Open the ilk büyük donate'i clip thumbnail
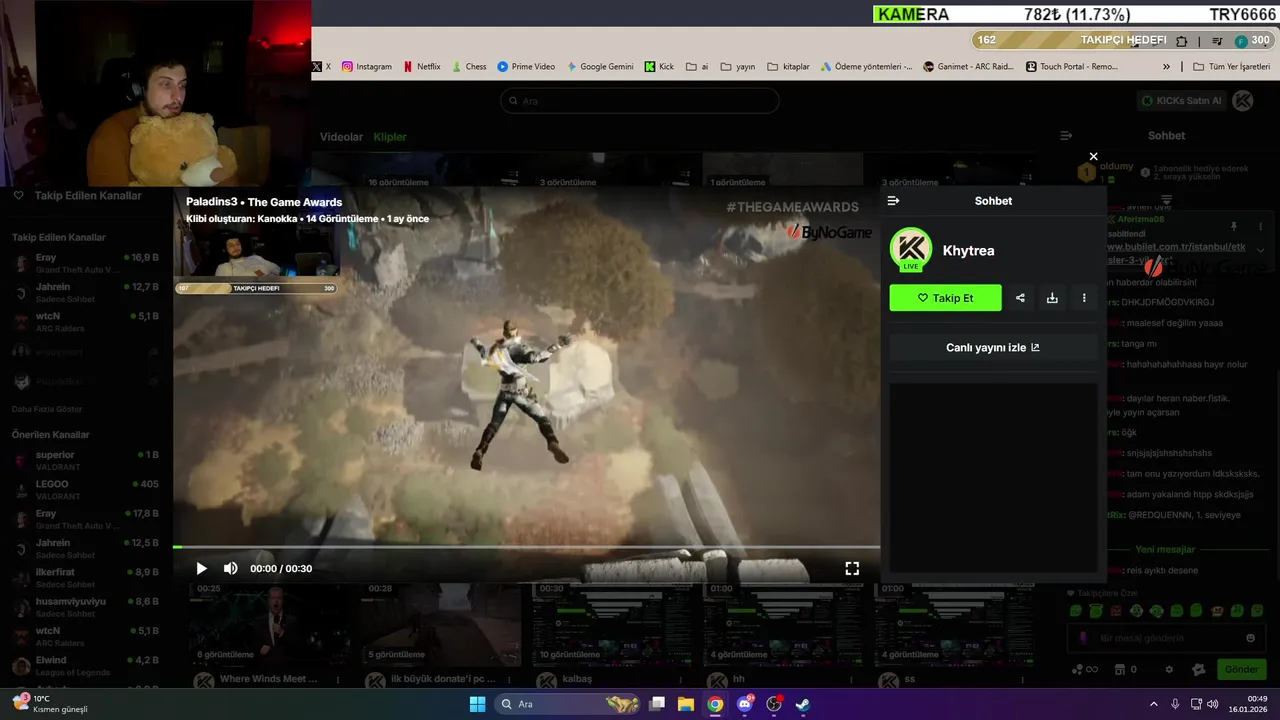The height and width of the screenshot is (720, 1280). (441, 623)
